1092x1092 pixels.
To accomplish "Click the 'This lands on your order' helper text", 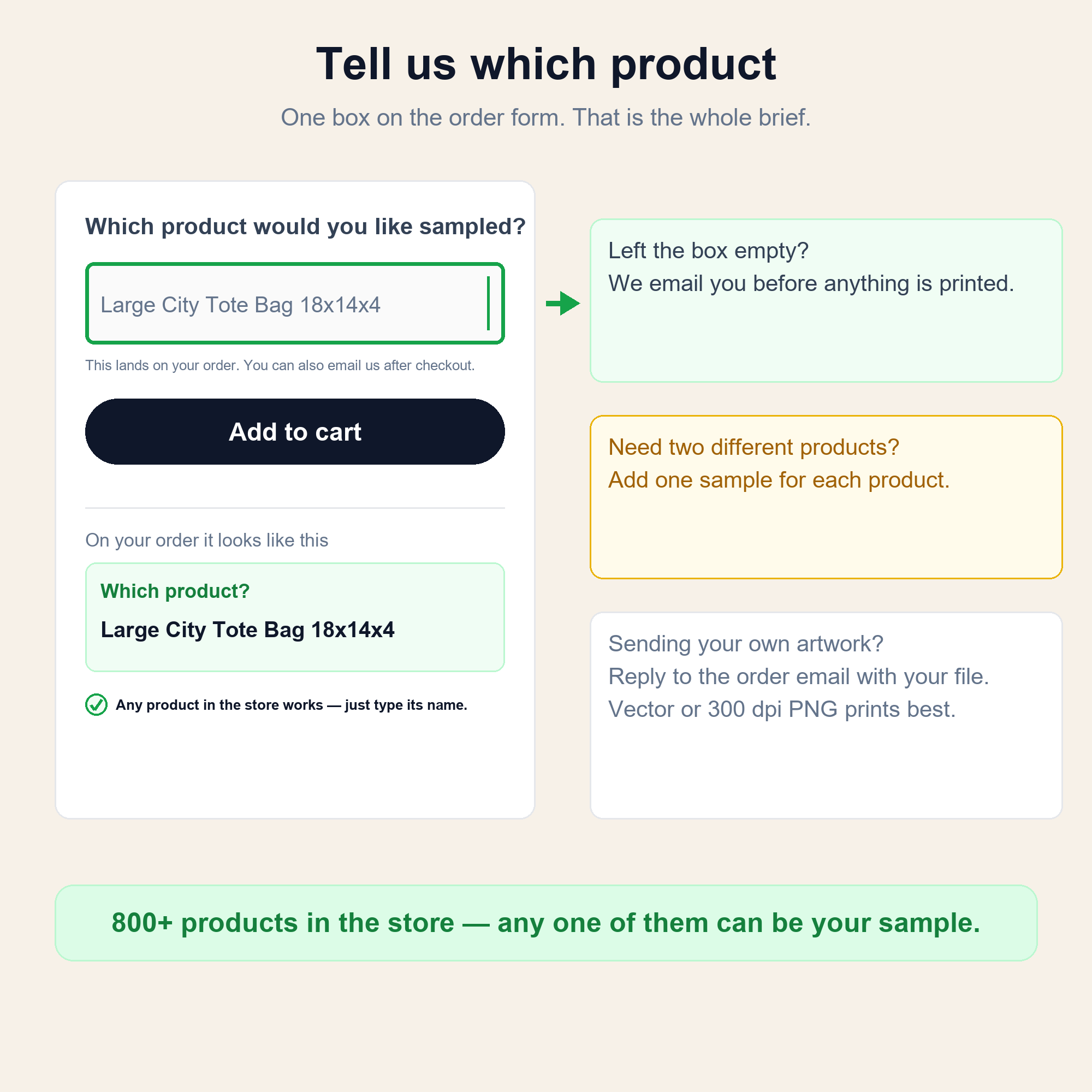I will [x=280, y=365].
